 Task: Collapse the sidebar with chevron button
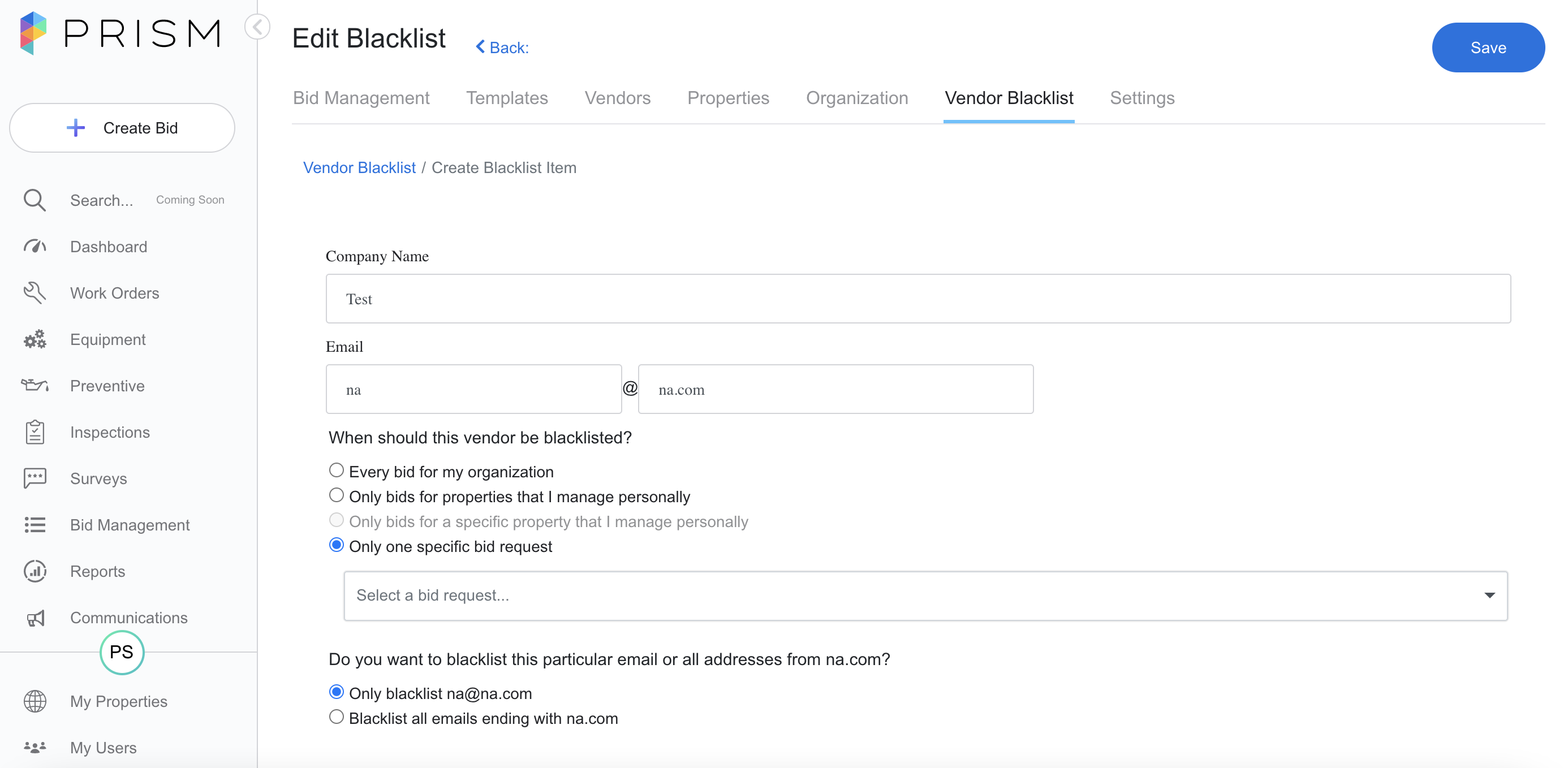[257, 27]
